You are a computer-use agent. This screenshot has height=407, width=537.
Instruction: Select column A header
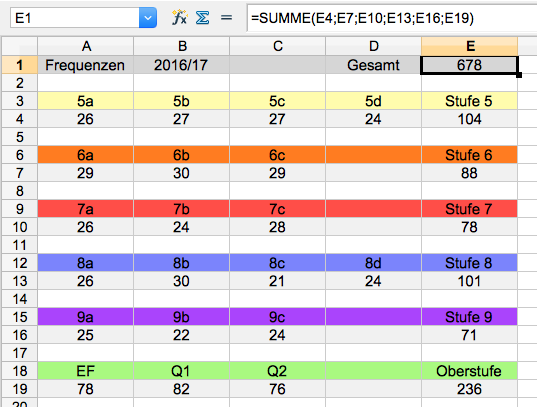click(86, 46)
